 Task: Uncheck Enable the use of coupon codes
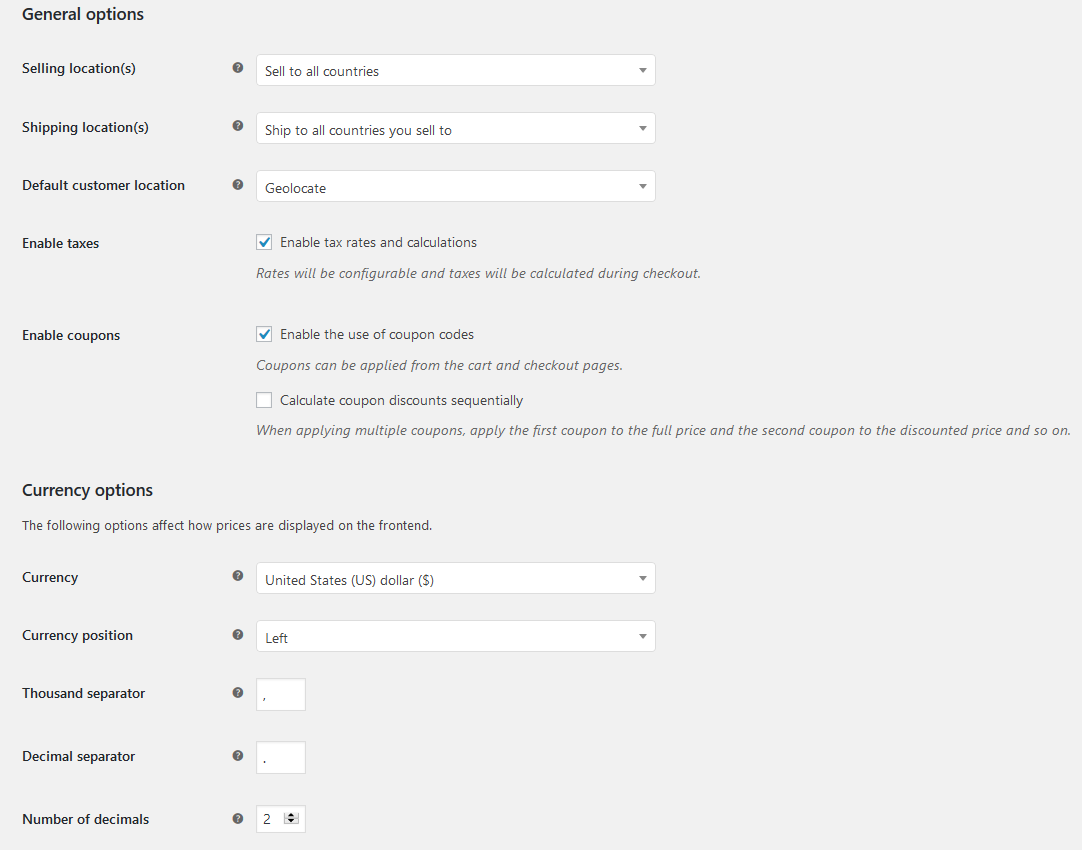[x=264, y=334]
